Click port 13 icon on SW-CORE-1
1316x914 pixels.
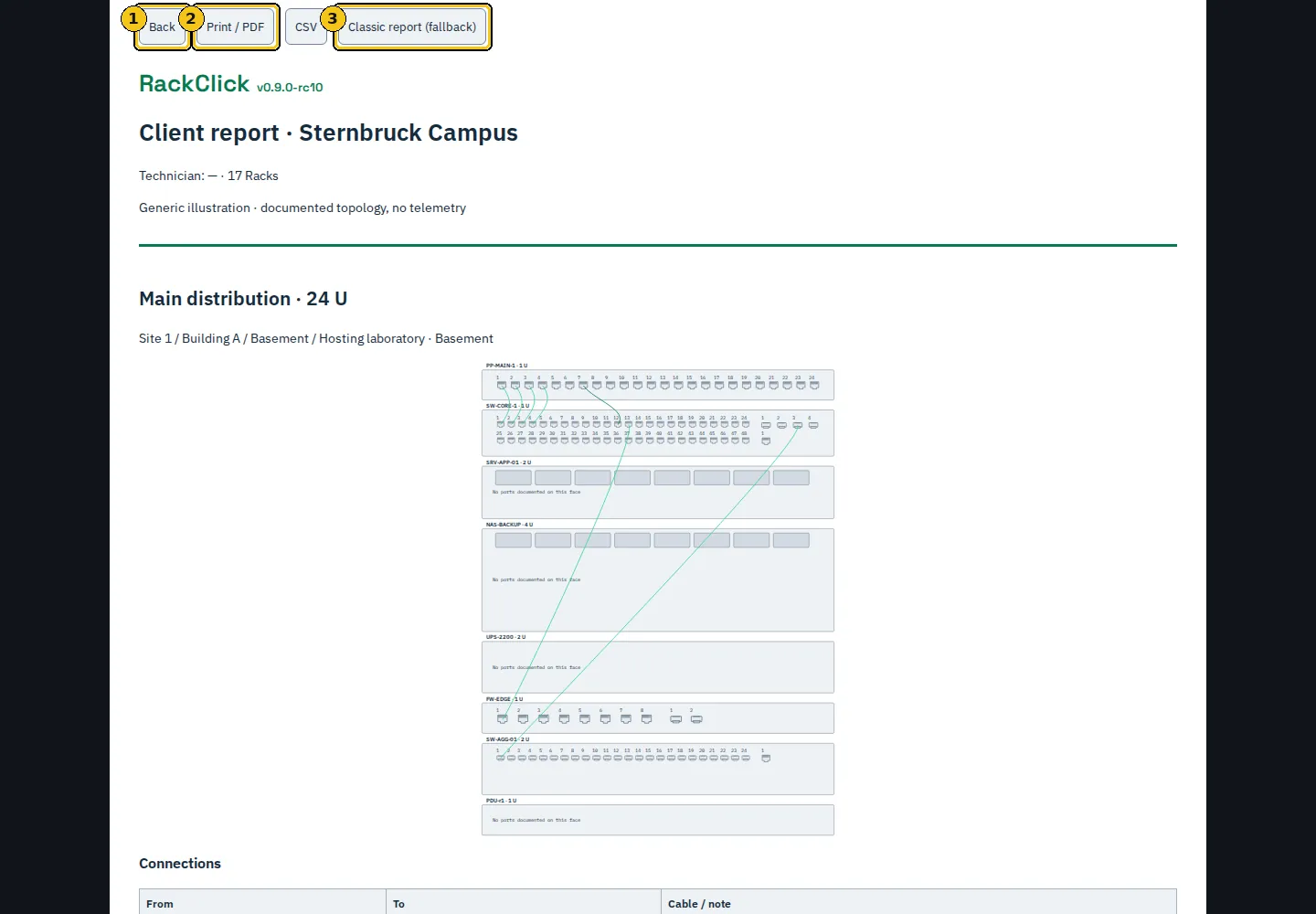(x=628, y=425)
